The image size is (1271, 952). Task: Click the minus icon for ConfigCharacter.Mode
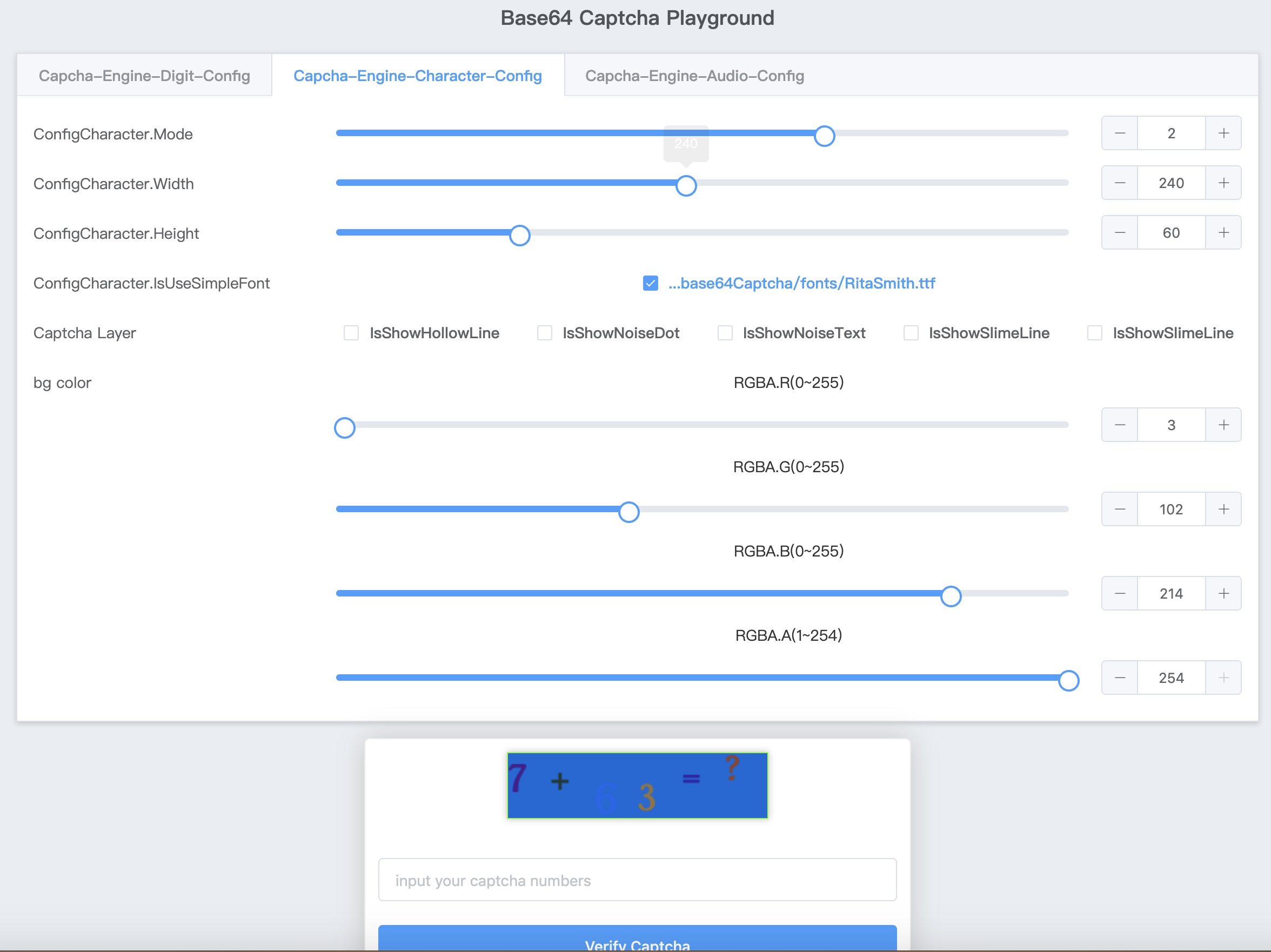1120,133
